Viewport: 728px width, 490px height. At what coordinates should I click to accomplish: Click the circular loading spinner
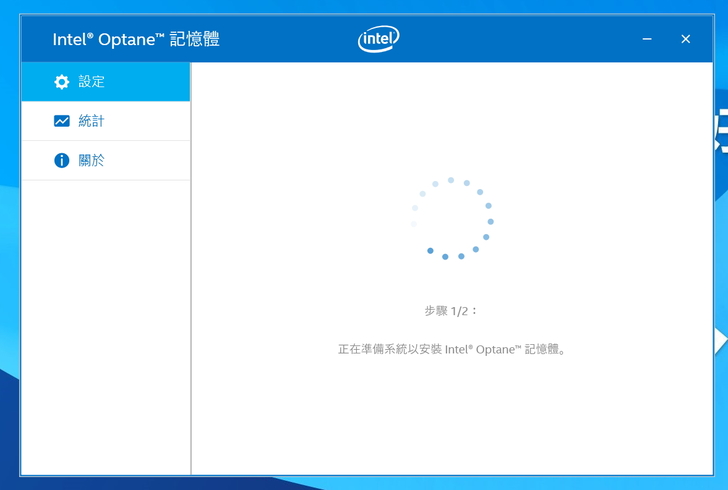click(452, 218)
